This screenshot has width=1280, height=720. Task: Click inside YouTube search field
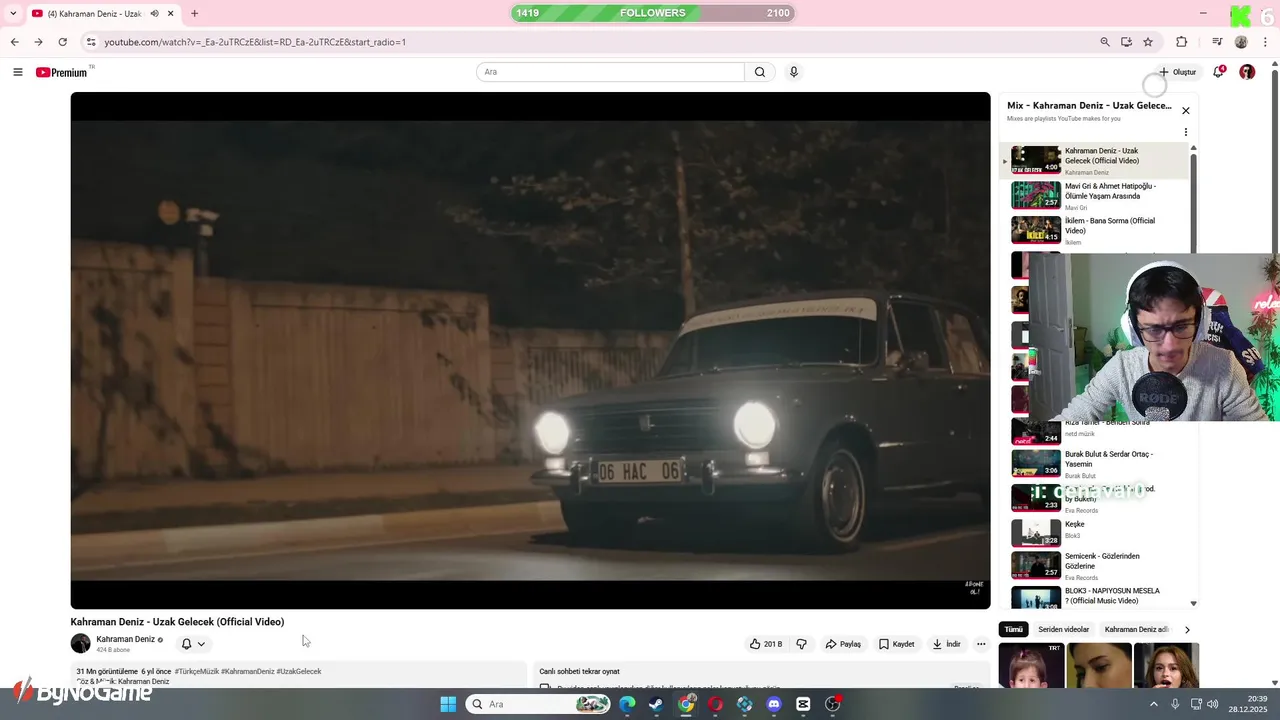(610, 72)
